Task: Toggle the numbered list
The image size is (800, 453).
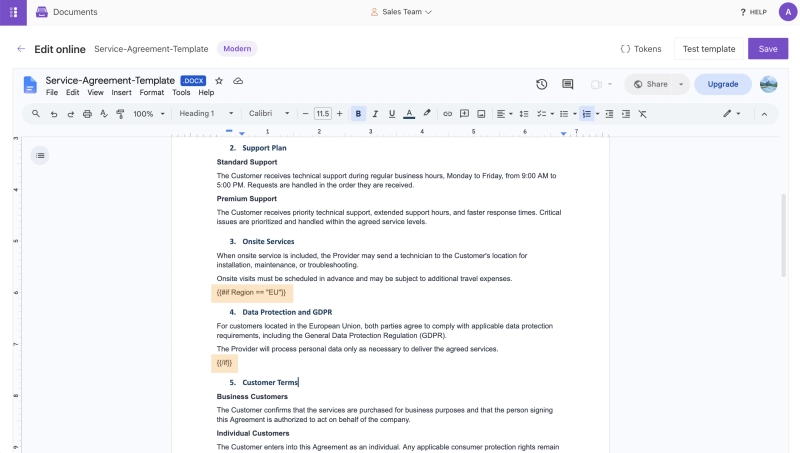Action: tap(587, 114)
